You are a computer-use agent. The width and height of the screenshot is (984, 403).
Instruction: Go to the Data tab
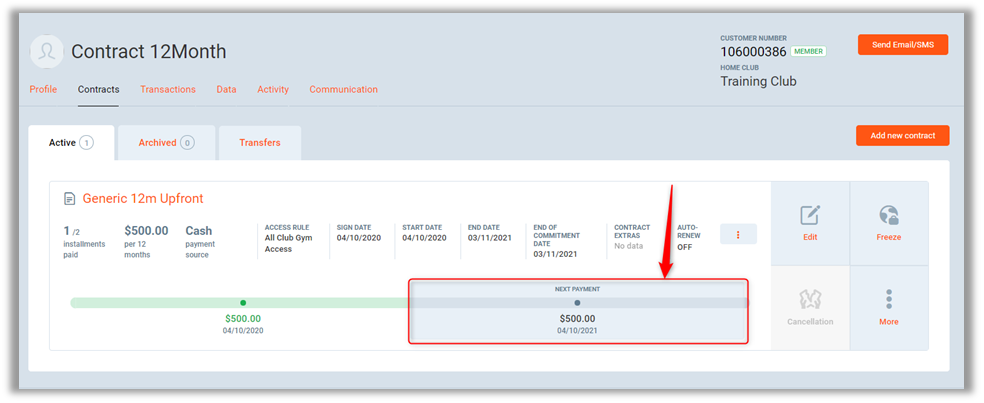[x=226, y=89]
